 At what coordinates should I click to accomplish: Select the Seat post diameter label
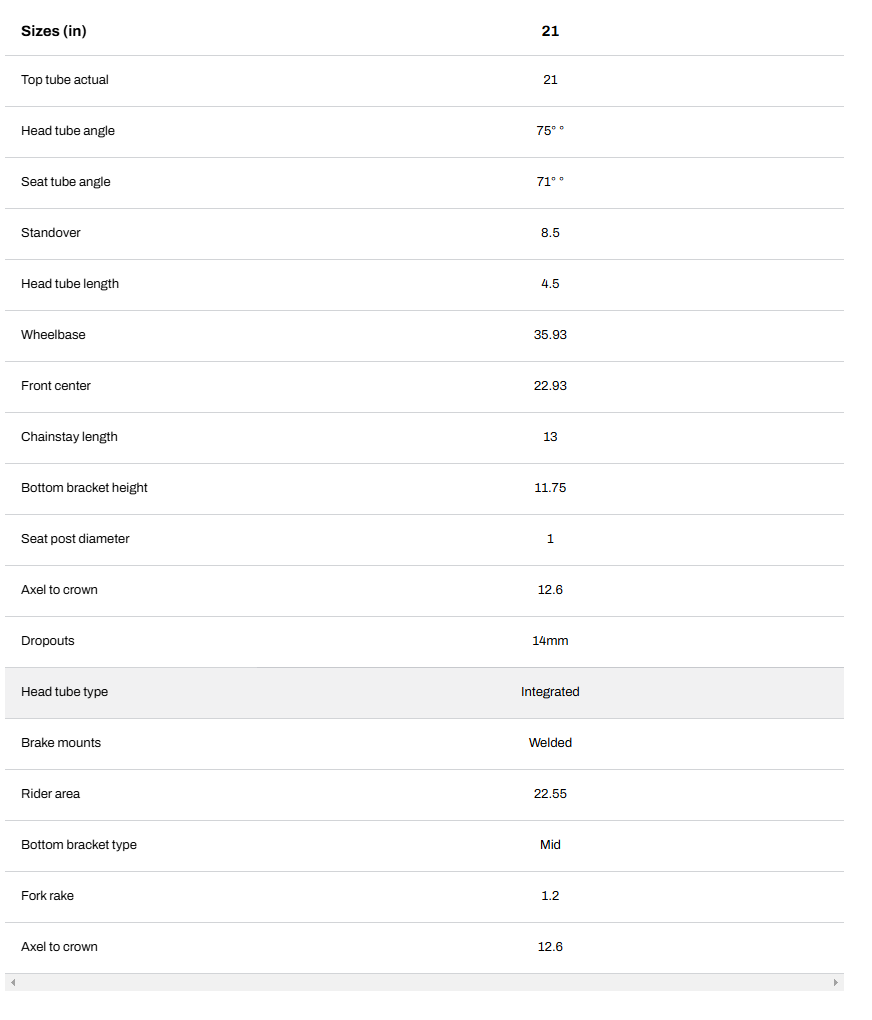[75, 539]
